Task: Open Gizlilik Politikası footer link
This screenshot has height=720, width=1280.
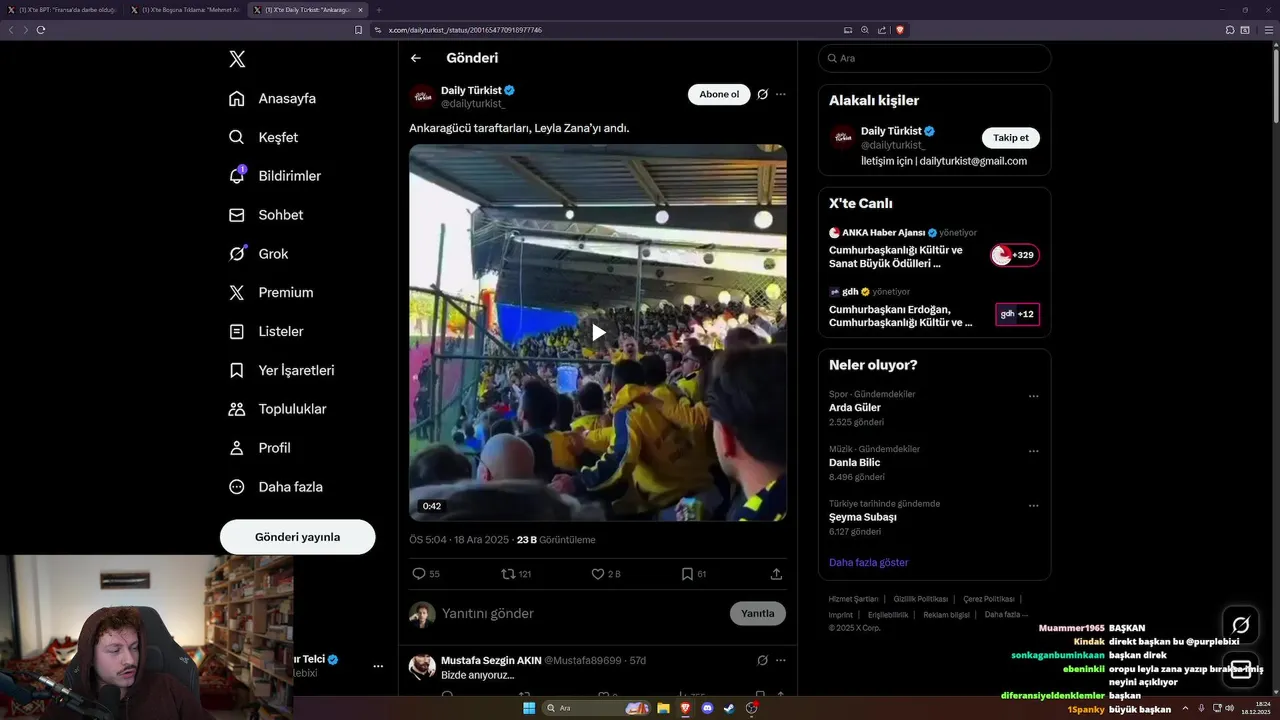Action: (921, 599)
